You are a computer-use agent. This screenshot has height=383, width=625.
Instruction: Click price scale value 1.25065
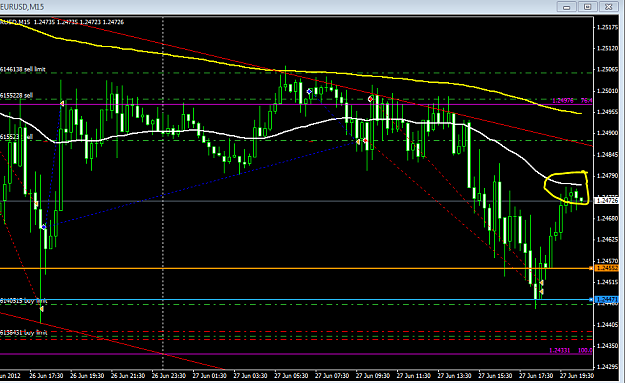[x=607, y=69]
